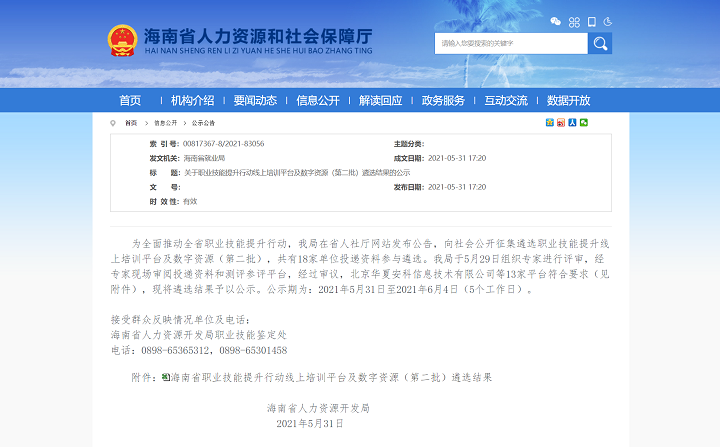This screenshot has height=447, width=720.
Task: Open the 首页 navigation tab
Action: point(130,100)
